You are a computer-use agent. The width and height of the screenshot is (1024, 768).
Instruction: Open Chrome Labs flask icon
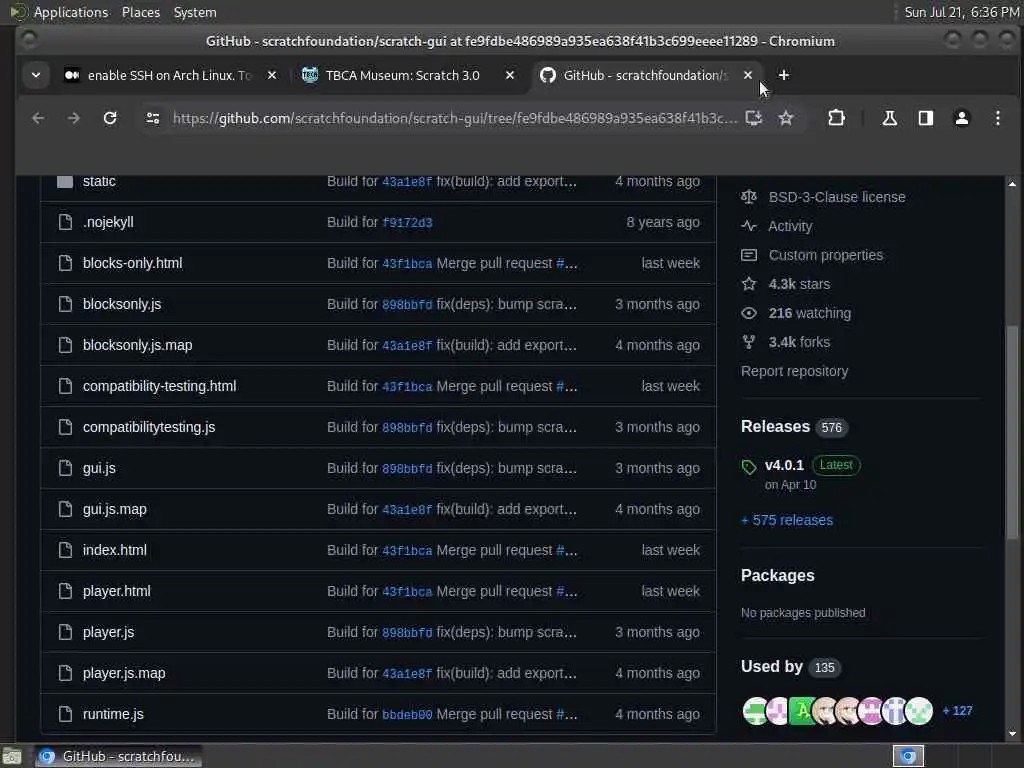pos(889,118)
